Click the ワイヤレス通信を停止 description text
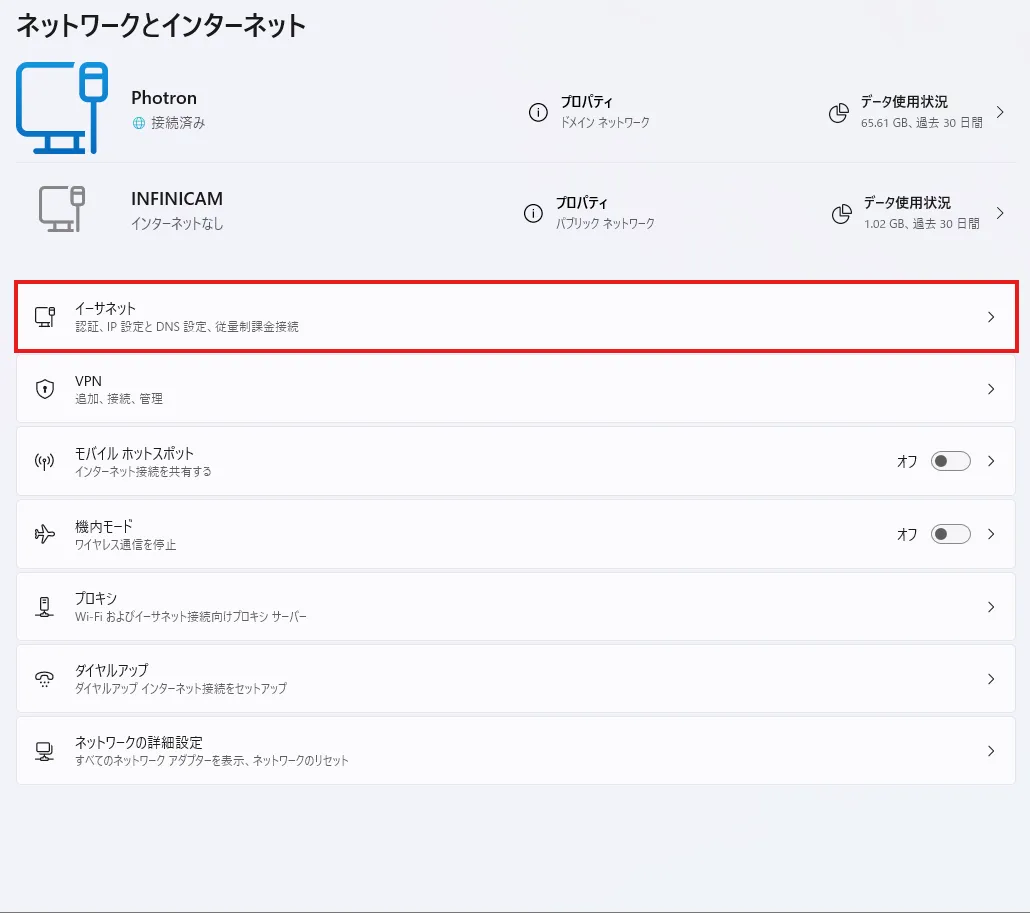 (125, 545)
